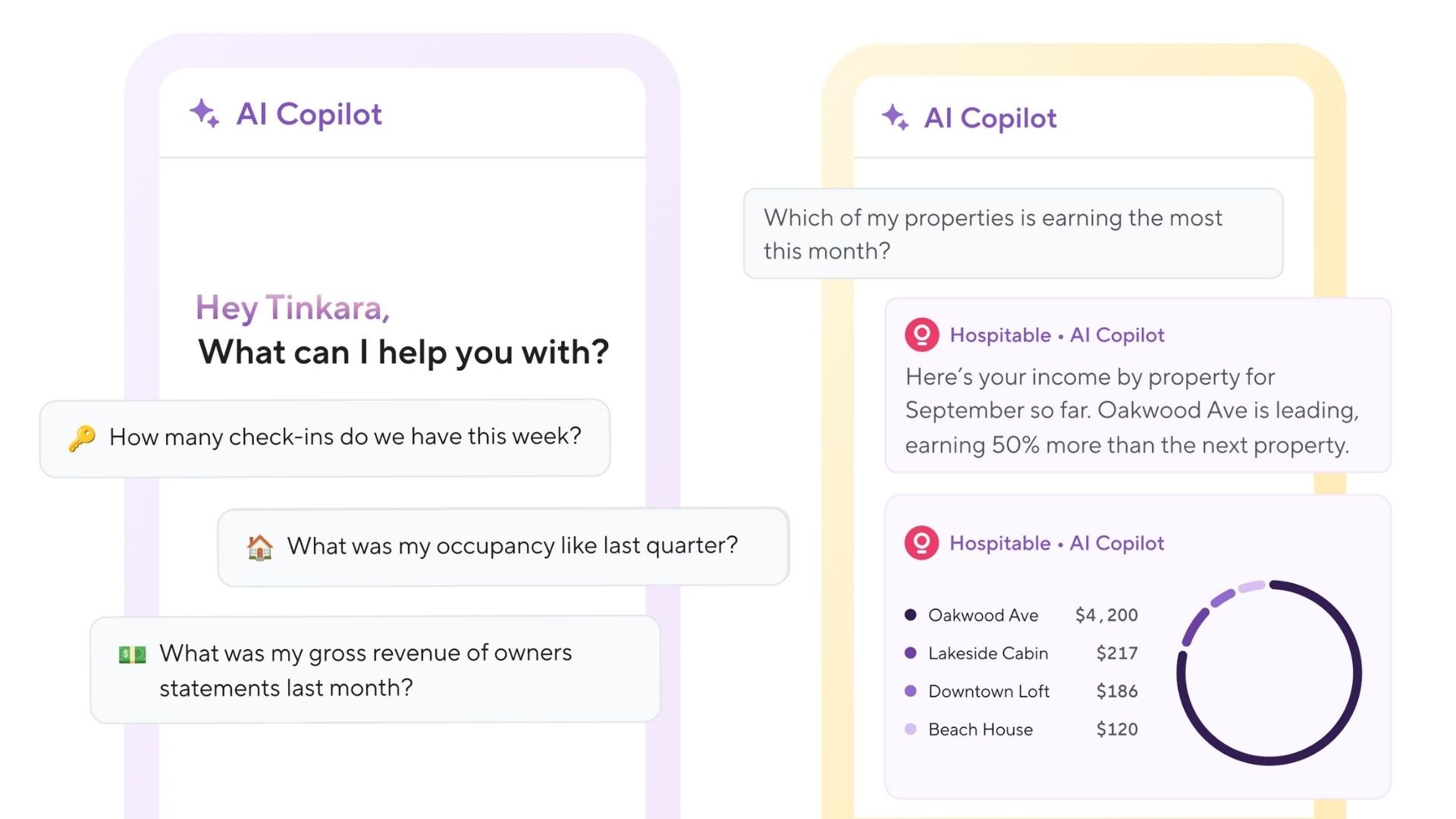Select the check-ins this week suggestion
1456x819 pixels.
click(345, 438)
